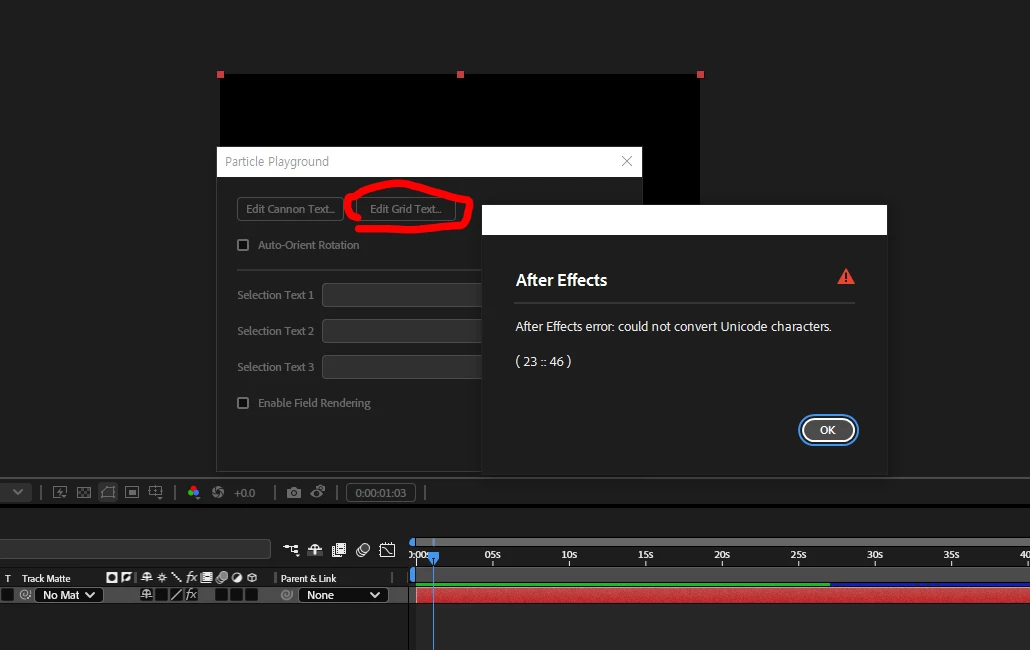Adjust the +0.0 exposure value
The image size is (1030, 650).
244,493
